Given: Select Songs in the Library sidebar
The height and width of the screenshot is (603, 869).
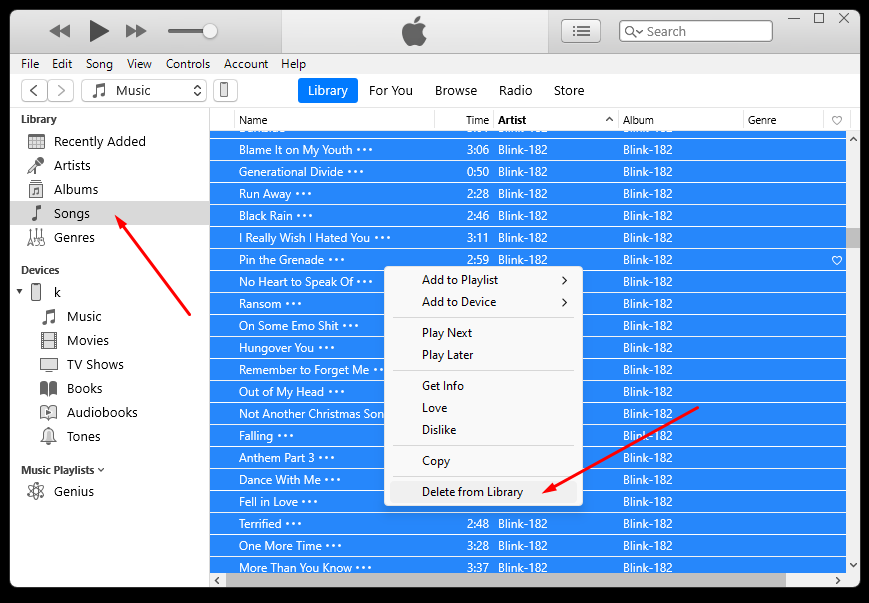Looking at the screenshot, I should 110,213.
